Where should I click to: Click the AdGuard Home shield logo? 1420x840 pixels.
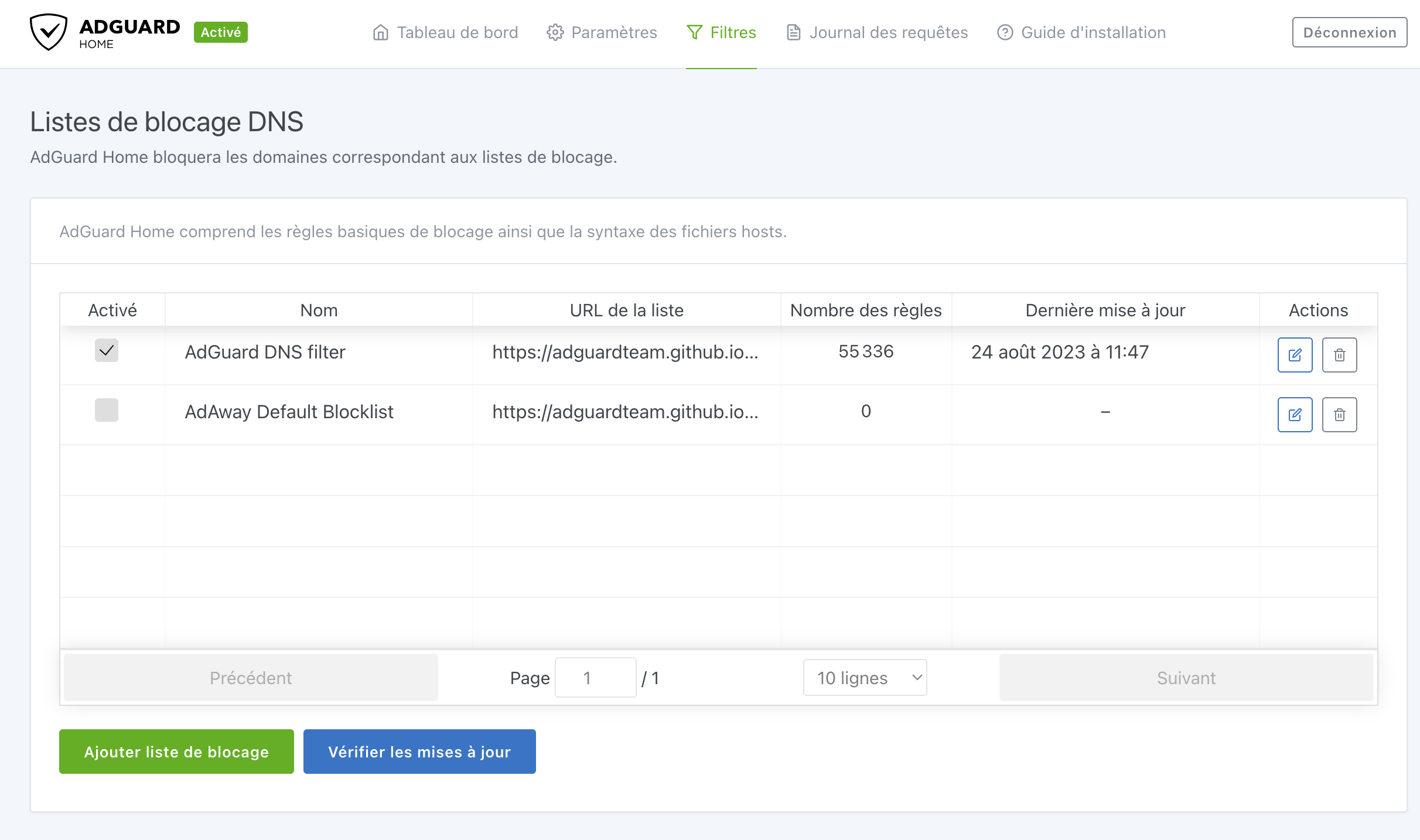[49, 32]
